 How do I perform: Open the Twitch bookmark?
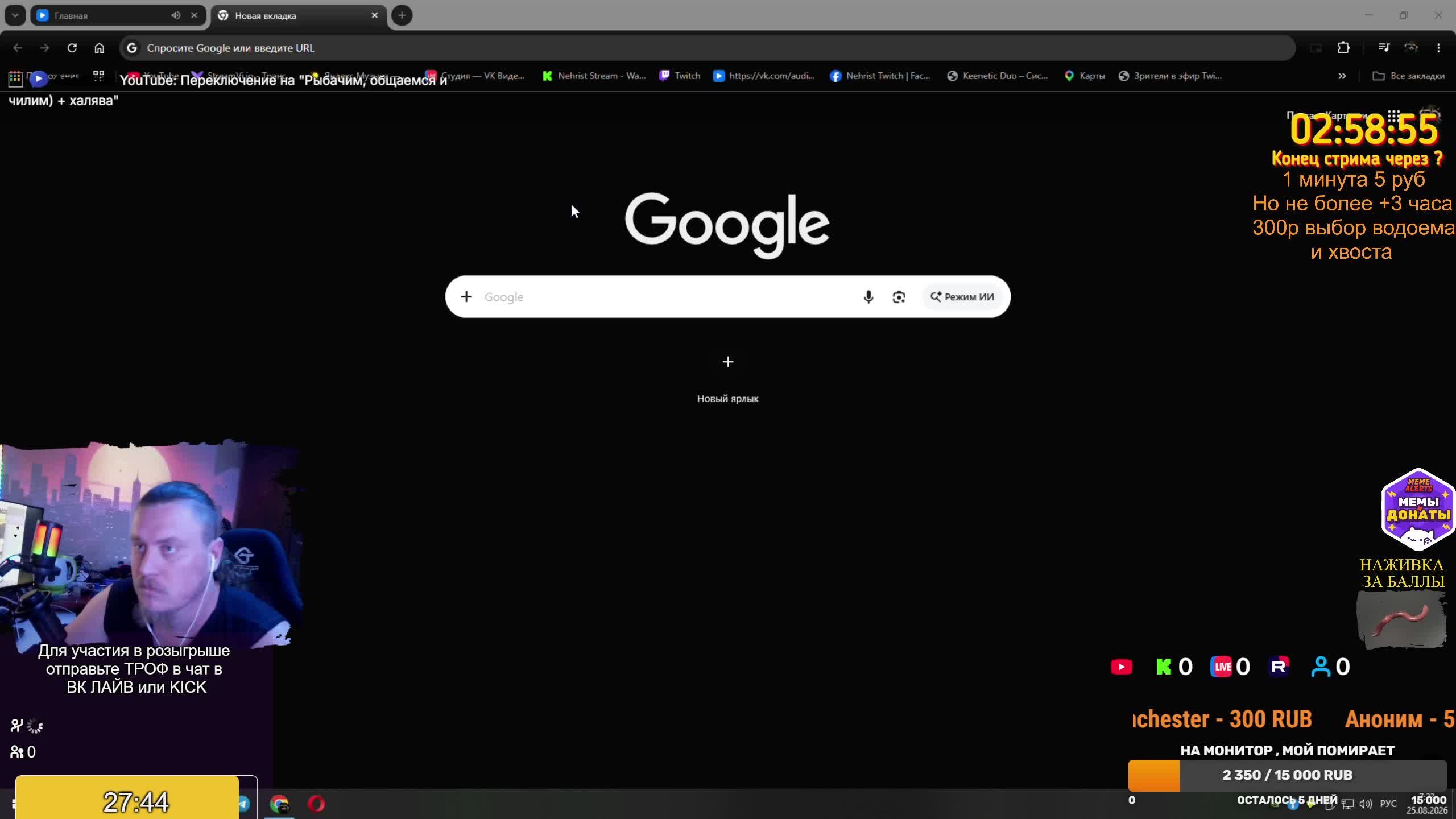[680, 76]
